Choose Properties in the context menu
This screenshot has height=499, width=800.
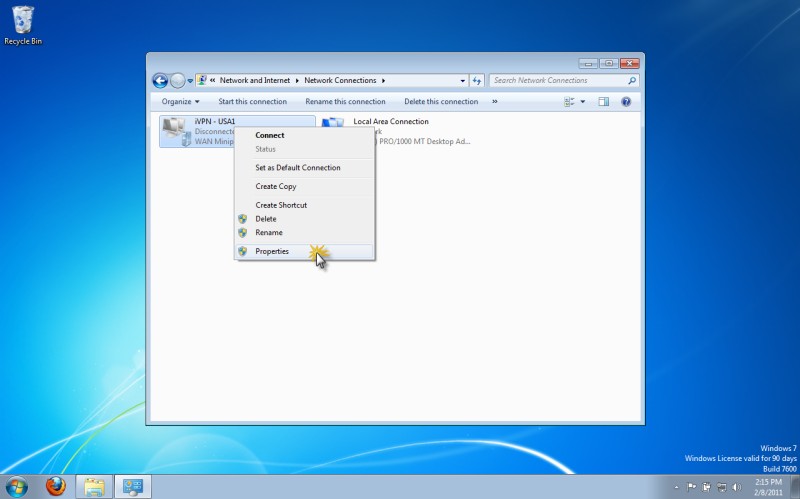[305, 251]
